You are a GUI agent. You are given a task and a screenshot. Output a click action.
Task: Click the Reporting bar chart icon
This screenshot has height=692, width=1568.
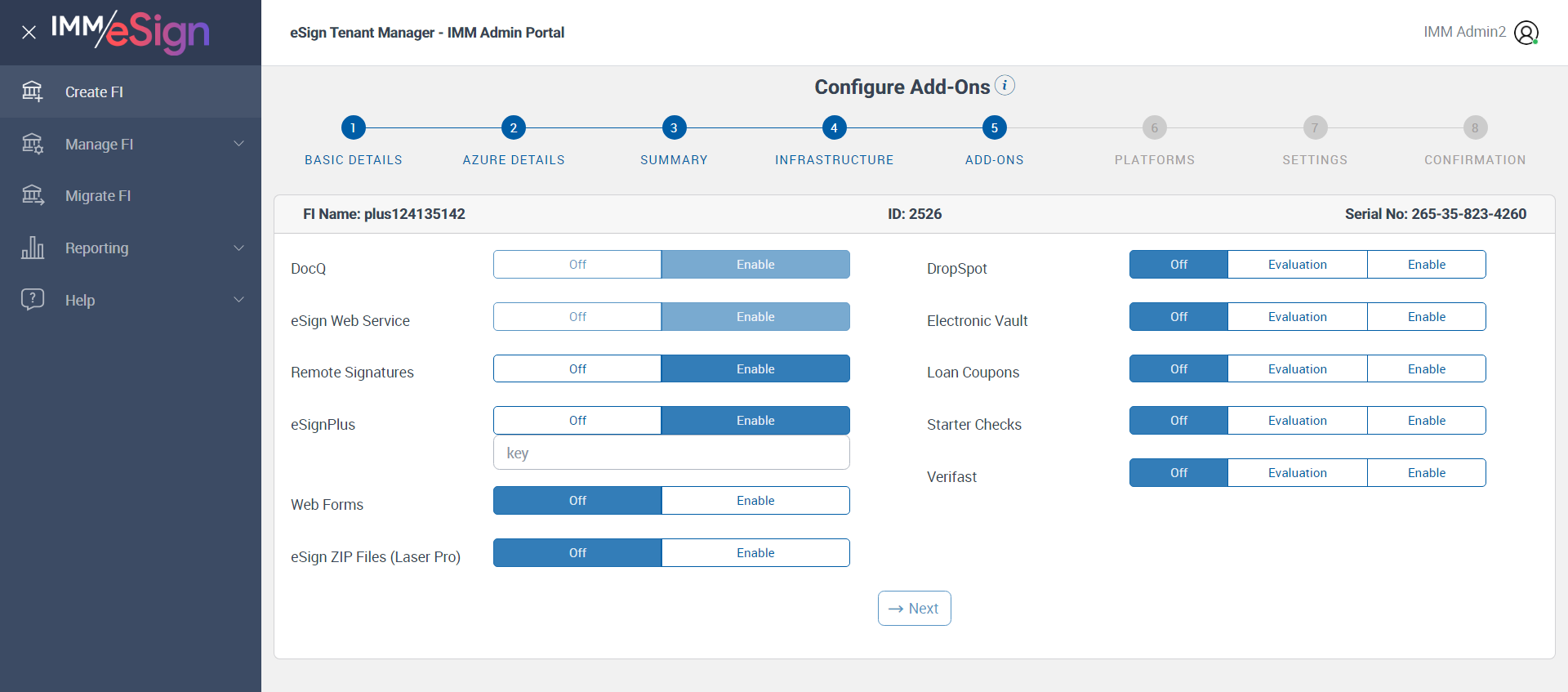click(33, 248)
